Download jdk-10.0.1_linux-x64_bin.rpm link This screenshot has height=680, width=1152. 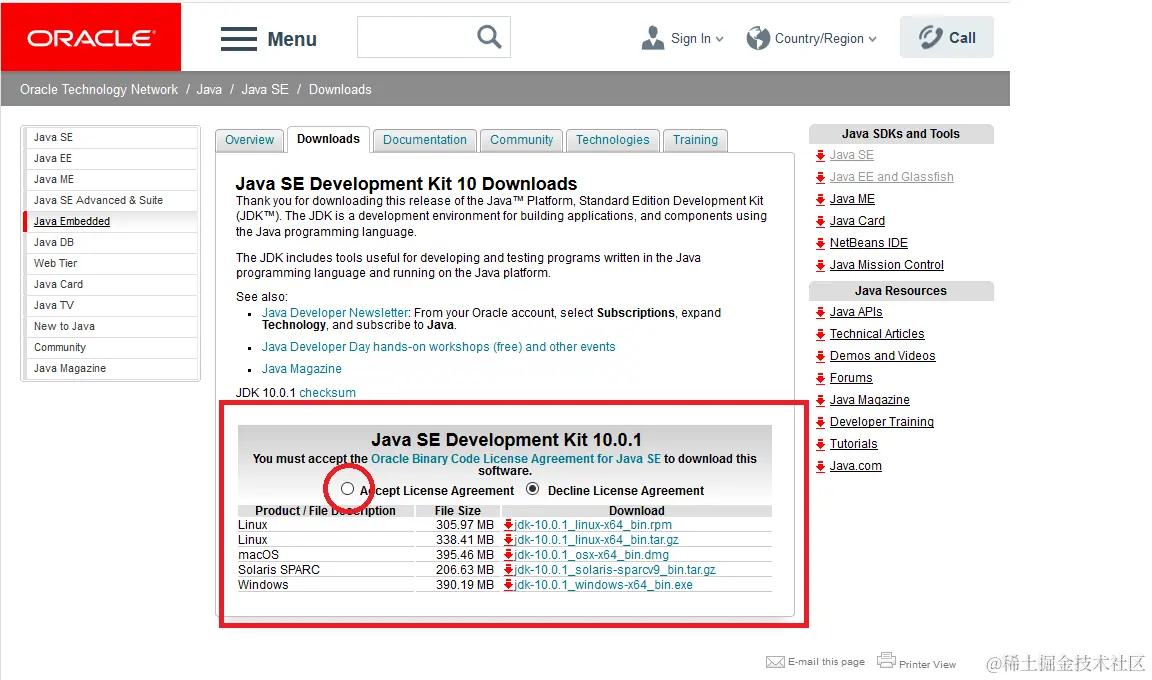pyautogui.click(x=593, y=525)
